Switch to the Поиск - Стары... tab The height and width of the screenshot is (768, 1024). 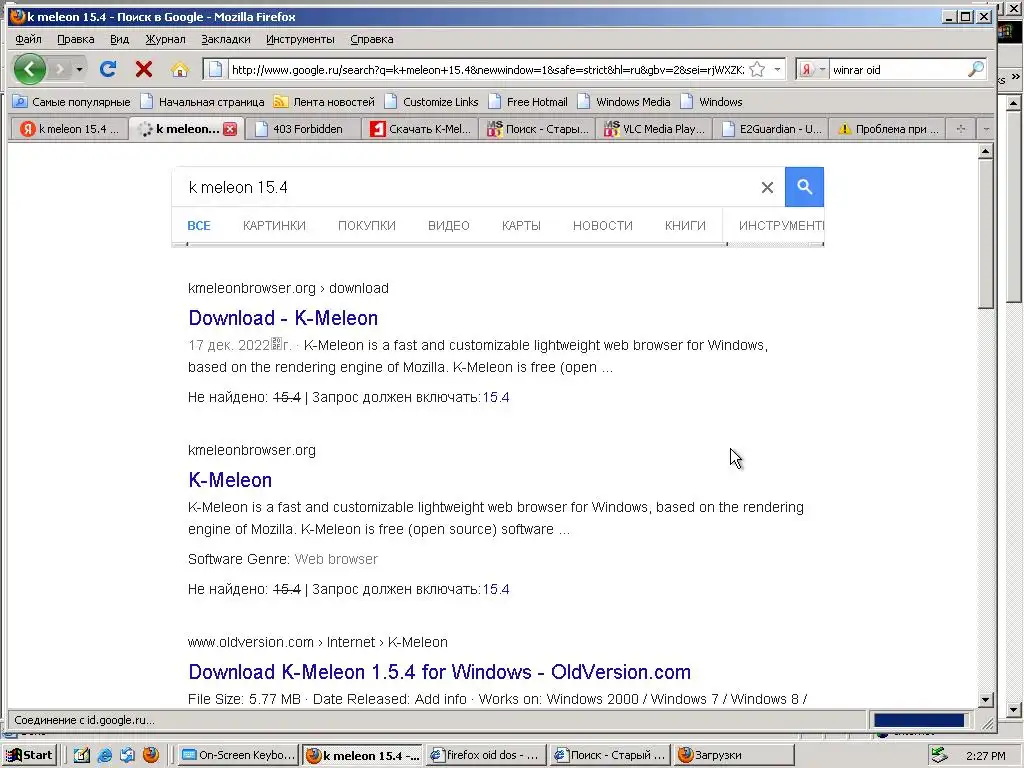537,129
